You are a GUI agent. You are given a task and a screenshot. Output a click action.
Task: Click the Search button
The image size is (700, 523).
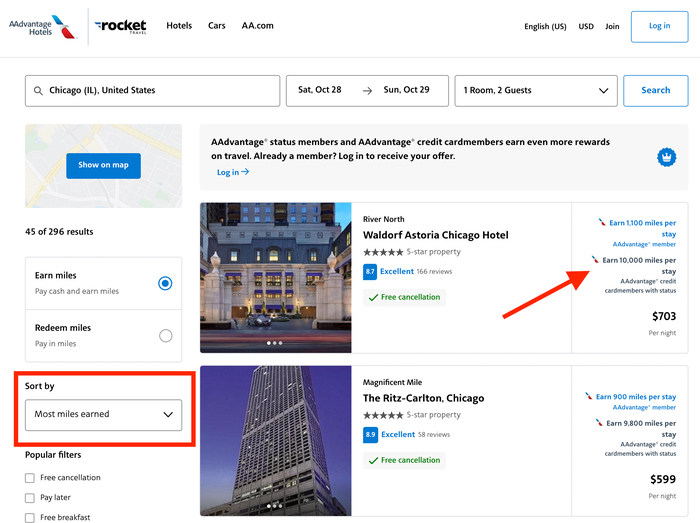click(655, 91)
